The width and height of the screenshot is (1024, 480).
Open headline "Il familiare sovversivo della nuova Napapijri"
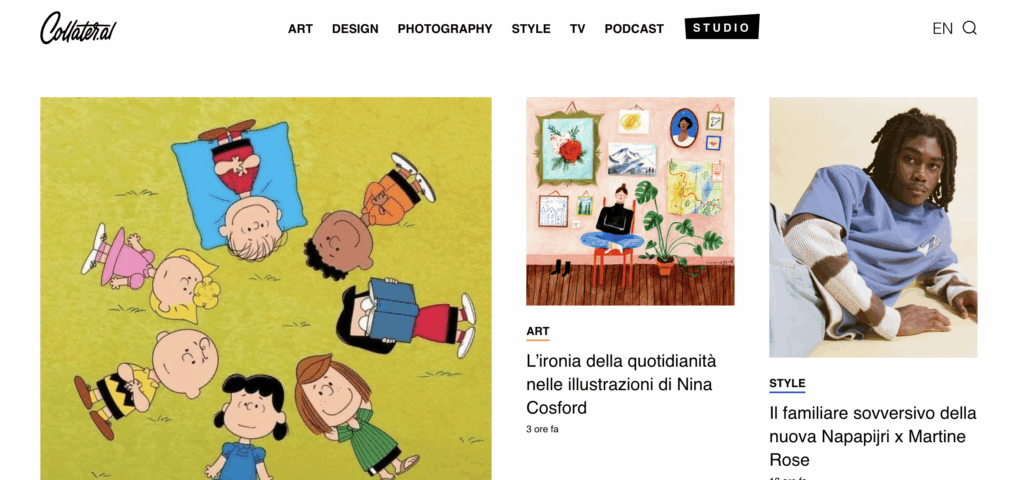coord(872,436)
